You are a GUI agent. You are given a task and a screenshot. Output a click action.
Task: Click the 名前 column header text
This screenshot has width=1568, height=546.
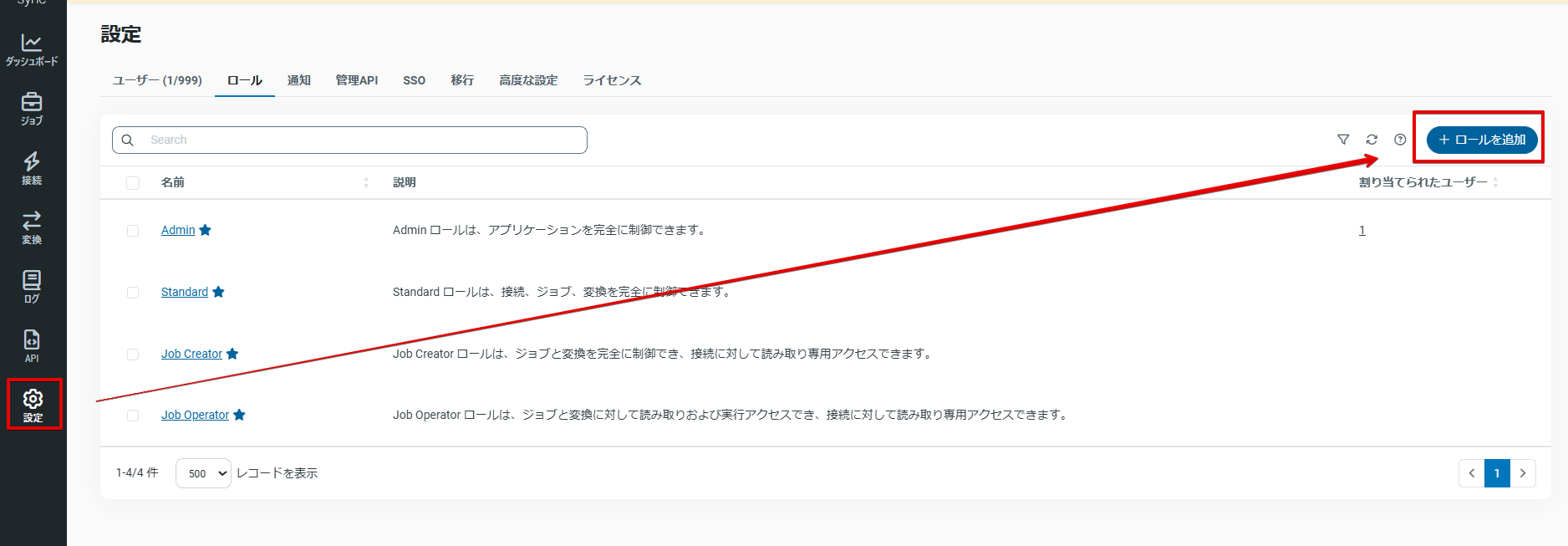point(173,182)
